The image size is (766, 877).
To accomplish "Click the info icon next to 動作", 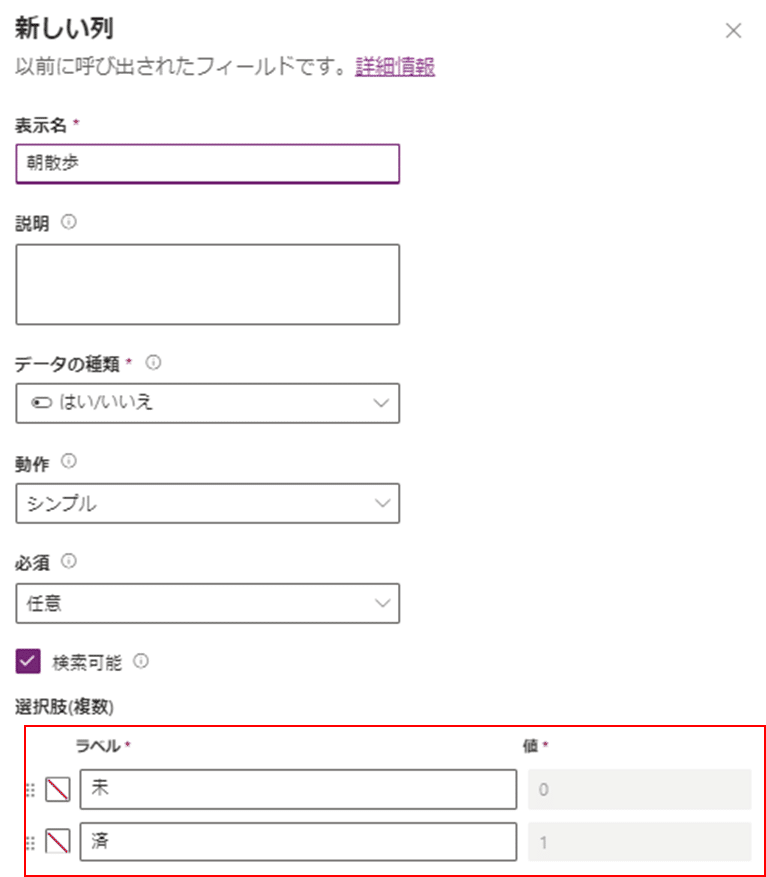I will point(68,461).
